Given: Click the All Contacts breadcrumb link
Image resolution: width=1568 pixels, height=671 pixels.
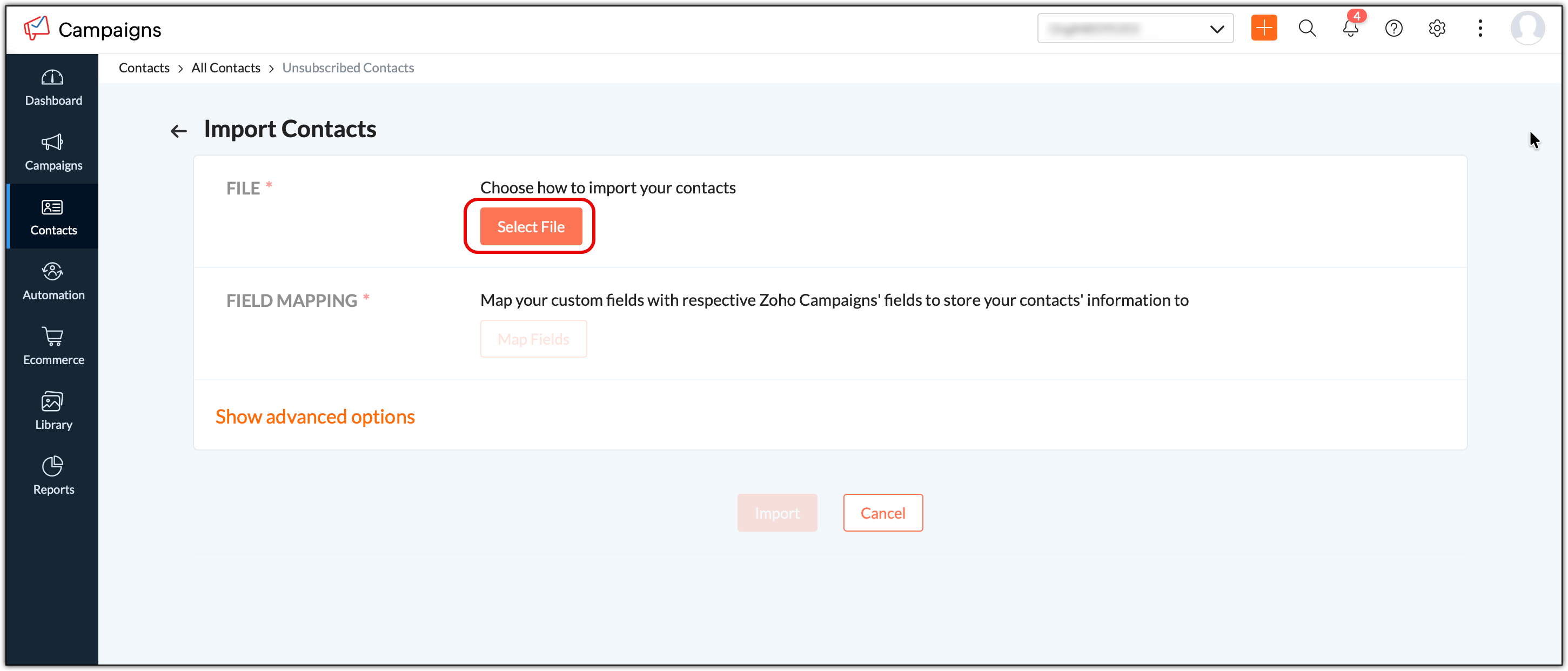Looking at the screenshot, I should [225, 68].
